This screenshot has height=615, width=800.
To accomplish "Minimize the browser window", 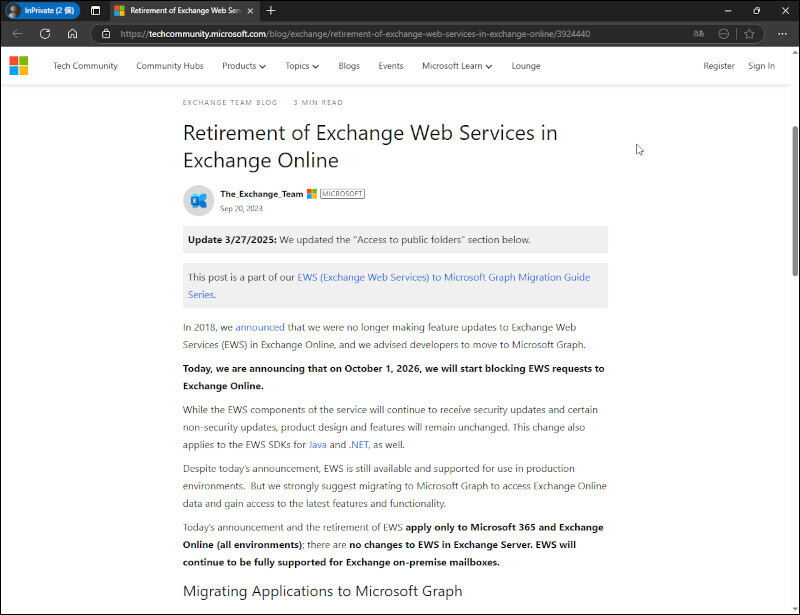I will tap(728, 10).
